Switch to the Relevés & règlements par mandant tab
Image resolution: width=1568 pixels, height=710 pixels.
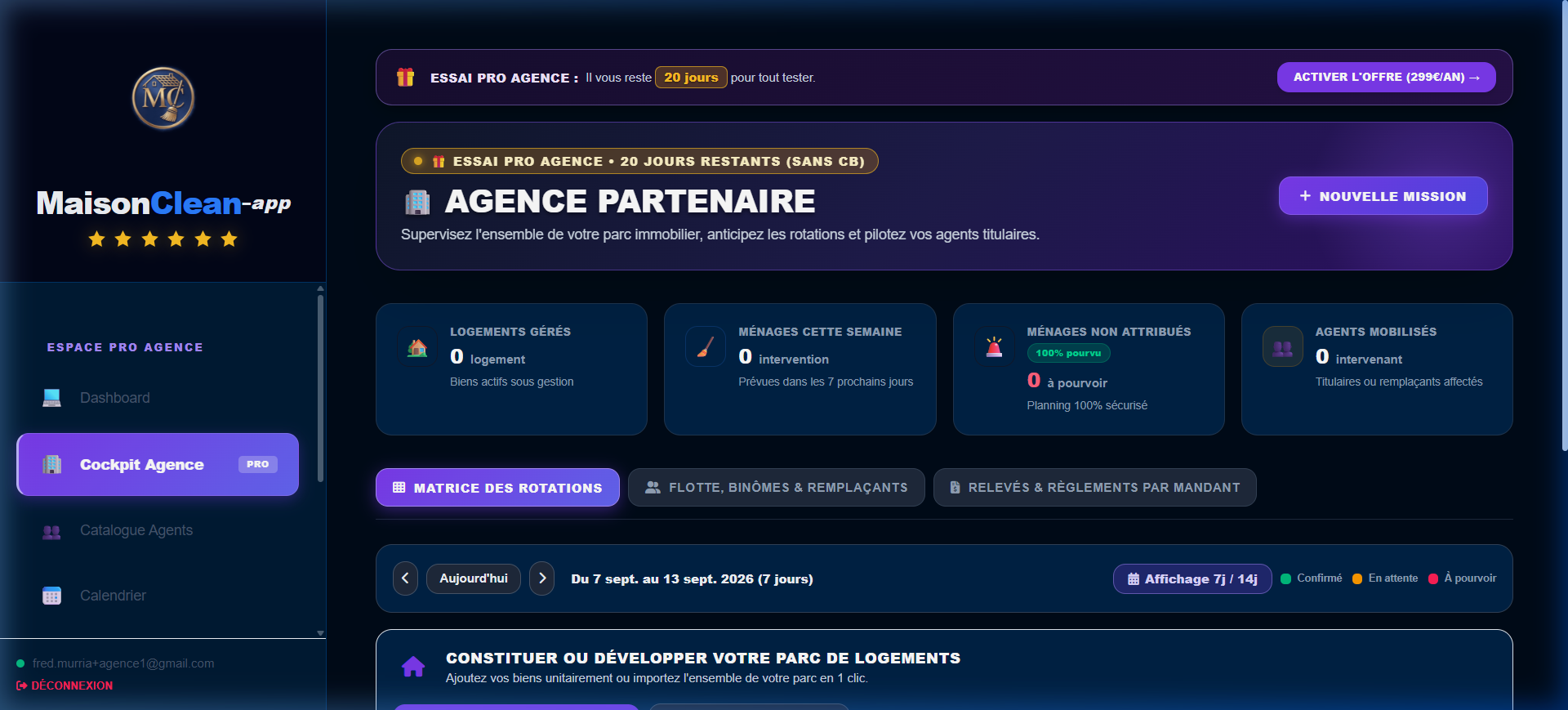(x=1094, y=488)
